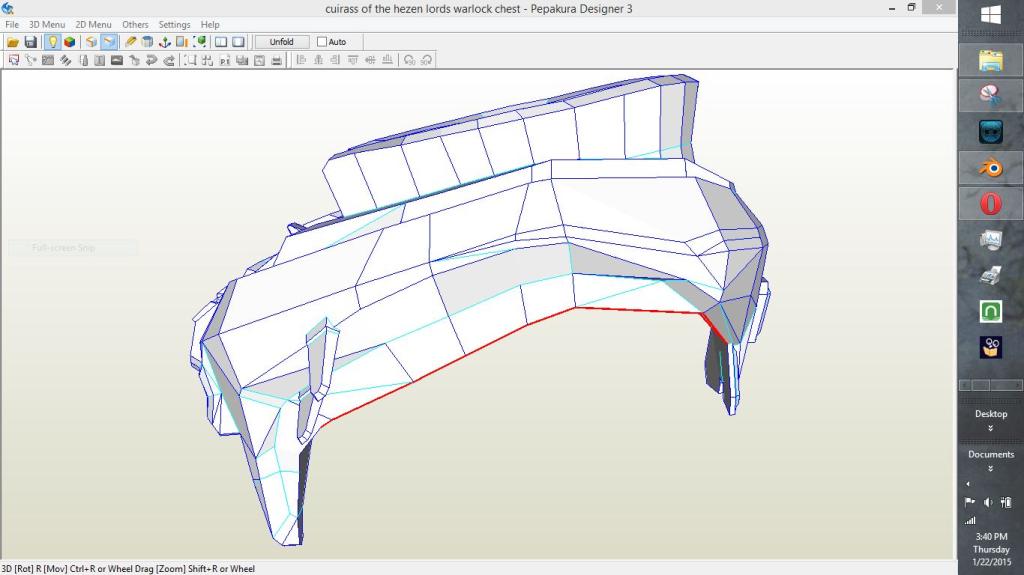Open File Explorer from the taskbar
This screenshot has height=575, width=1024.
[991, 61]
